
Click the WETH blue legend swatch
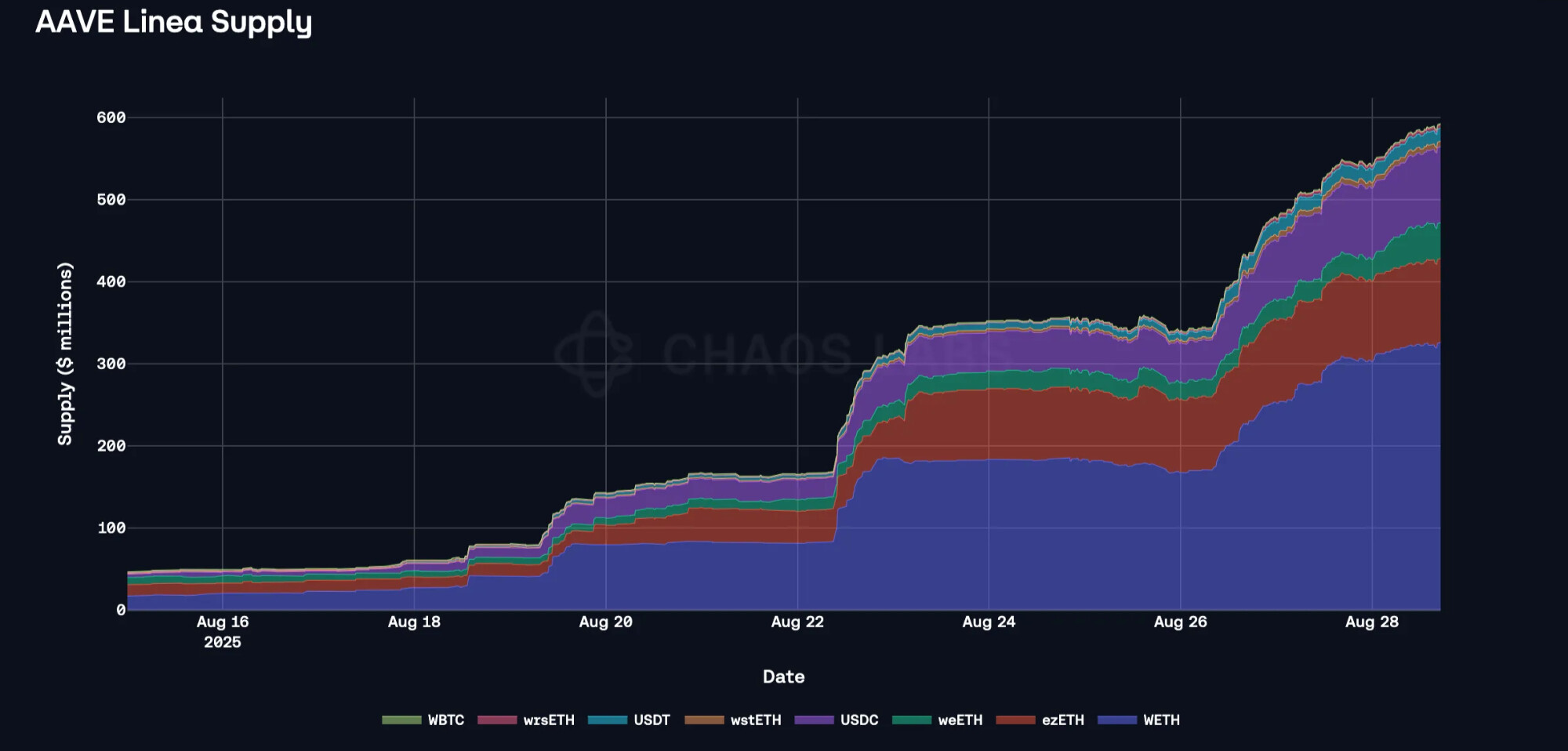click(x=1117, y=720)
